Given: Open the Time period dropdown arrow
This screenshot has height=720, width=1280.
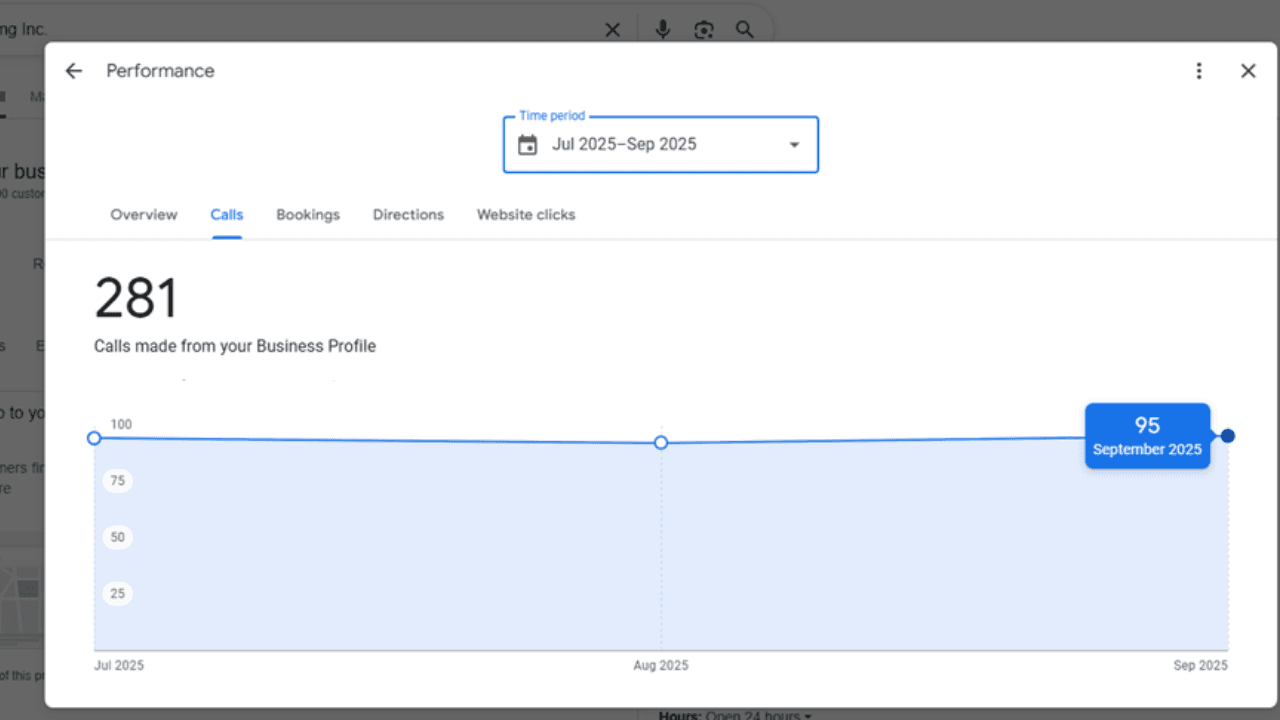Looking at the screenshot, I should pyautogui.click(x=794, y=144).
